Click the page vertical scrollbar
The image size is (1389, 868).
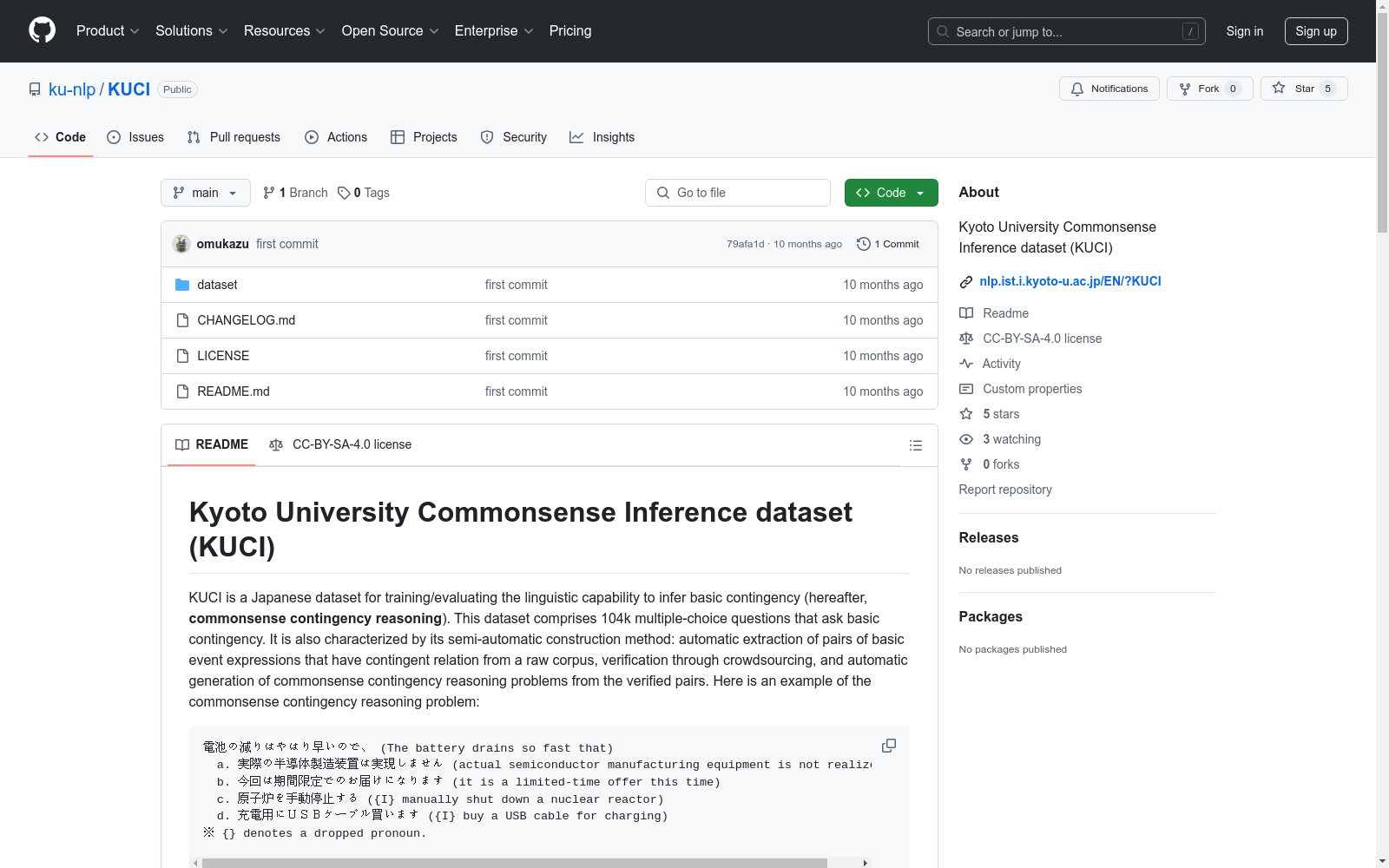[x=1382, y=123]
